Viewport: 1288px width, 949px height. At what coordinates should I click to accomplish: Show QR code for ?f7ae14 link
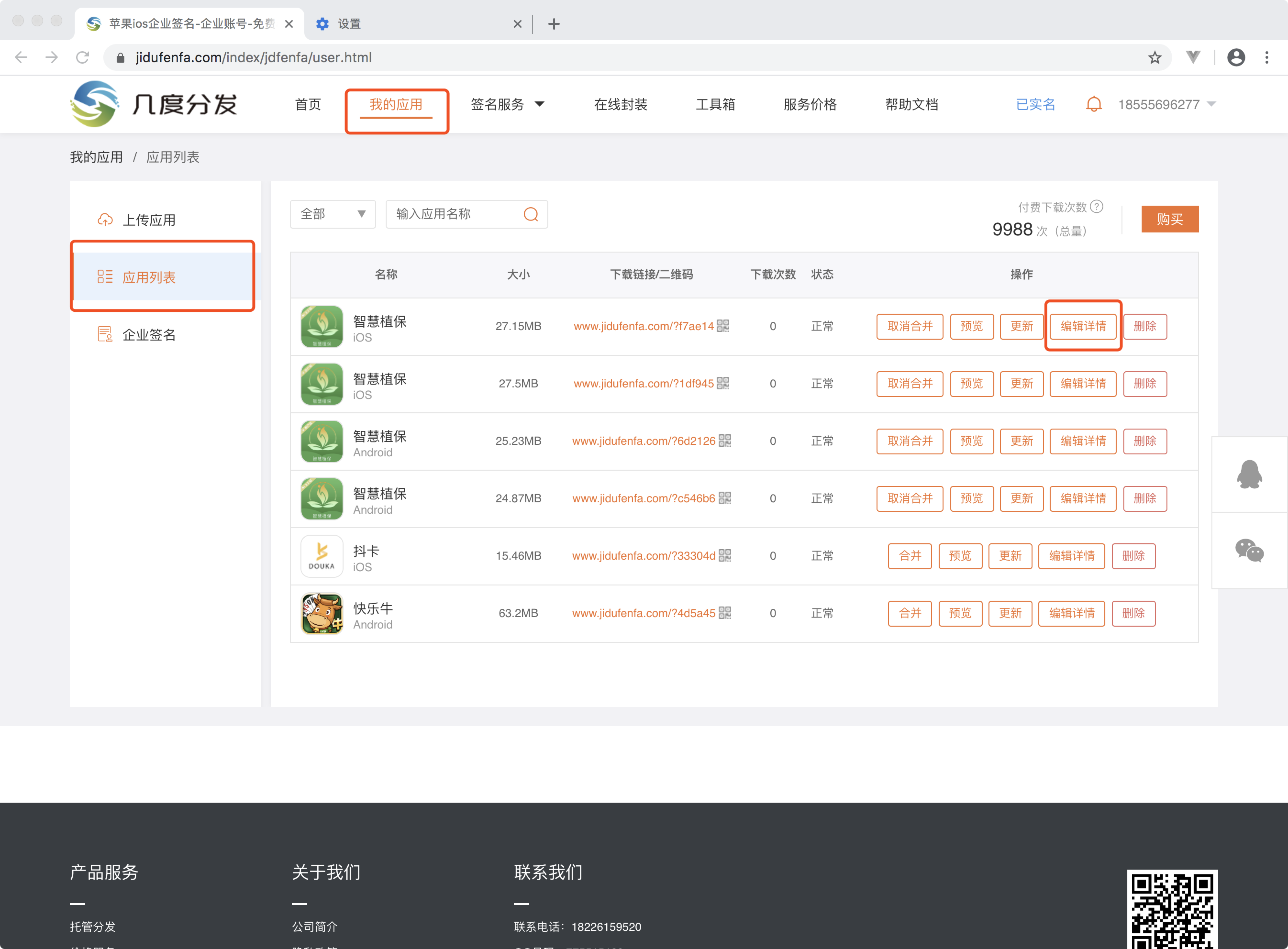click(x=723, y=326)
